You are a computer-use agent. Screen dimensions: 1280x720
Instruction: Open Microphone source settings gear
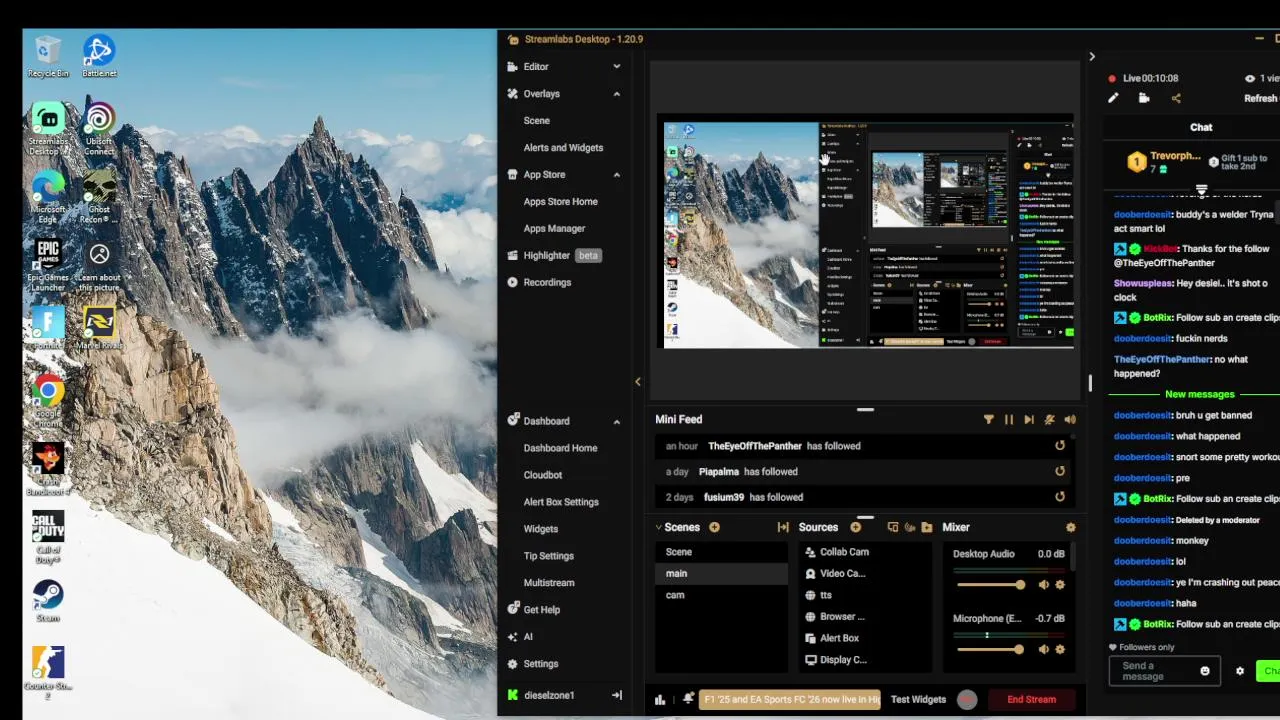coord(1060,650)
